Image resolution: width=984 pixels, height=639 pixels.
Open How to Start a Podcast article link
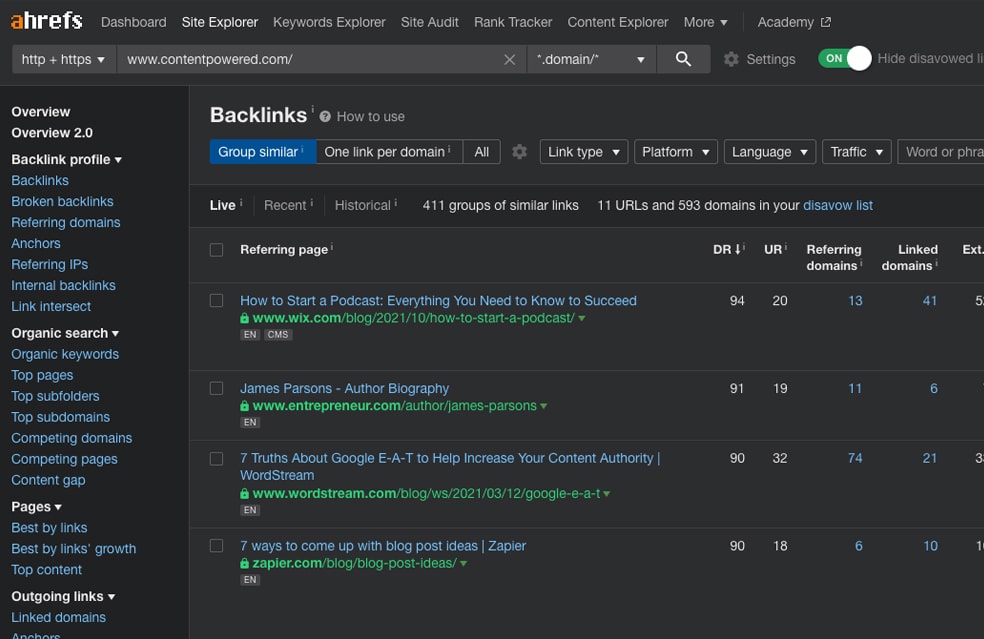tap(438, 301)
